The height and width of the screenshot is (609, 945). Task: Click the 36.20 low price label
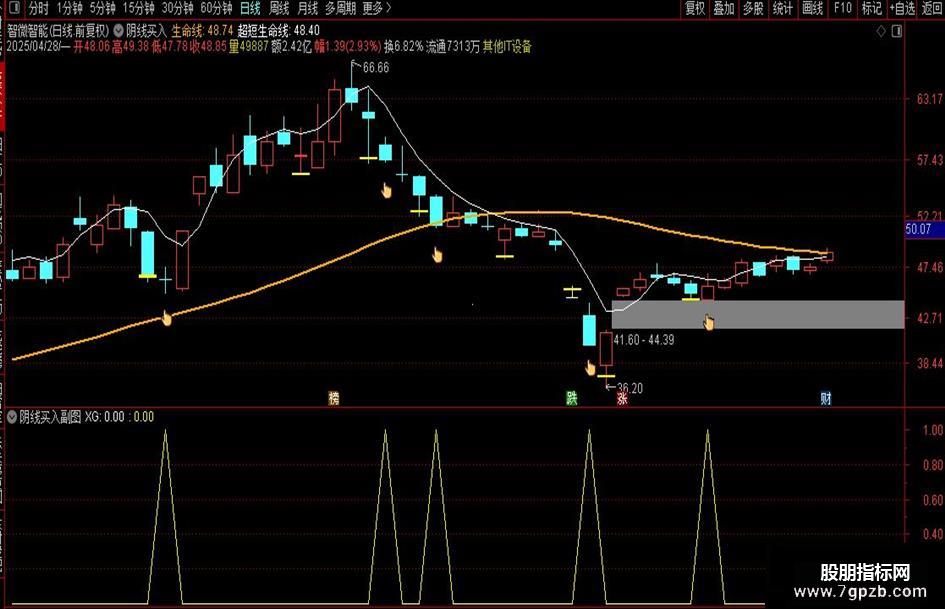630,388
